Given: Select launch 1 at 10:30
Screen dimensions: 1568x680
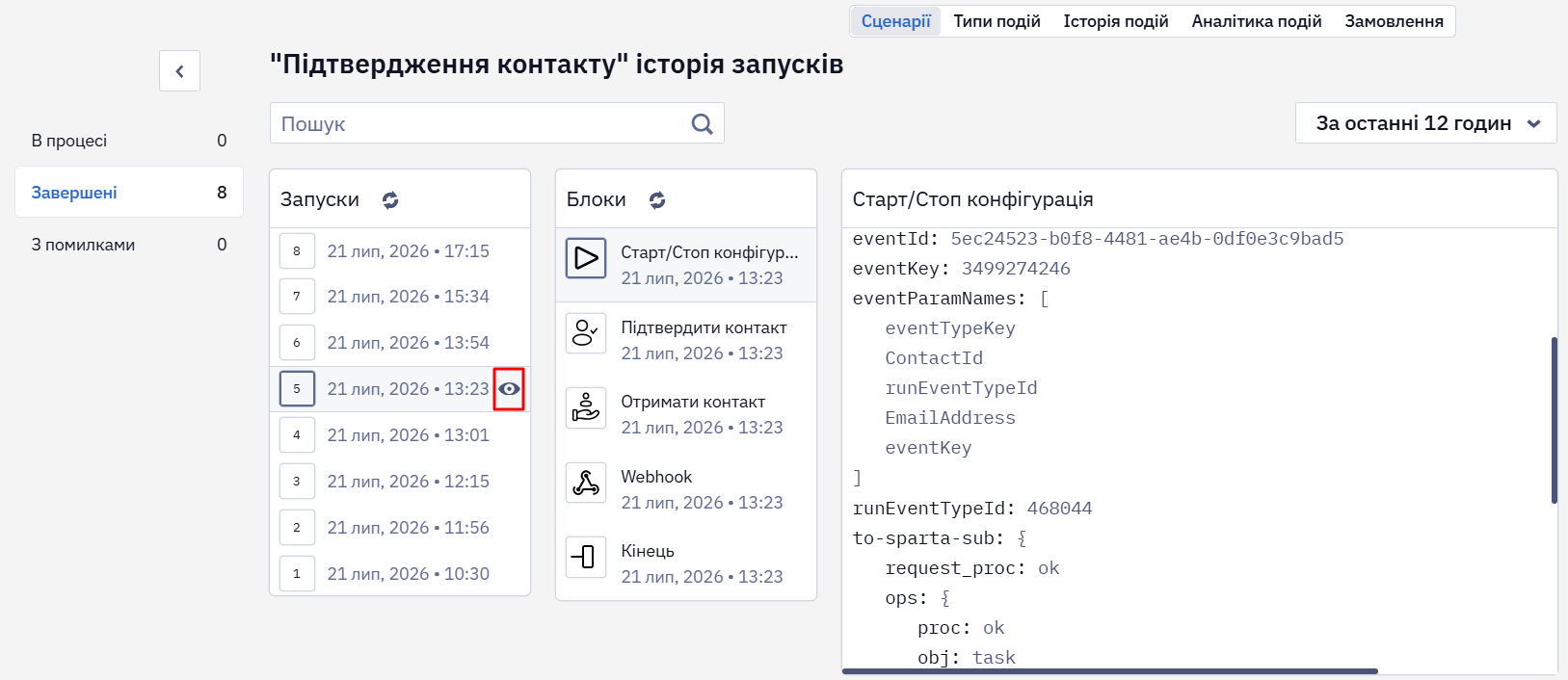Looking at the screenshot, I should pos(400,574).
